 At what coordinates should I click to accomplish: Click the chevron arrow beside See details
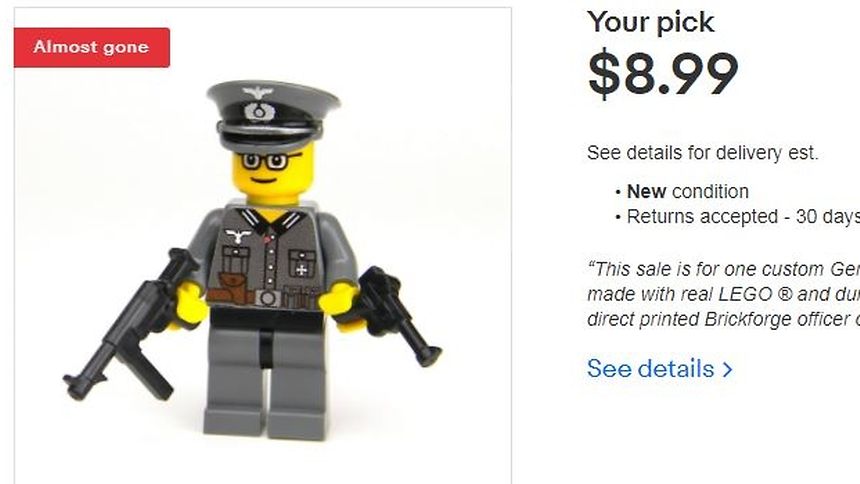pyautogui.click(x=727, y=369)
